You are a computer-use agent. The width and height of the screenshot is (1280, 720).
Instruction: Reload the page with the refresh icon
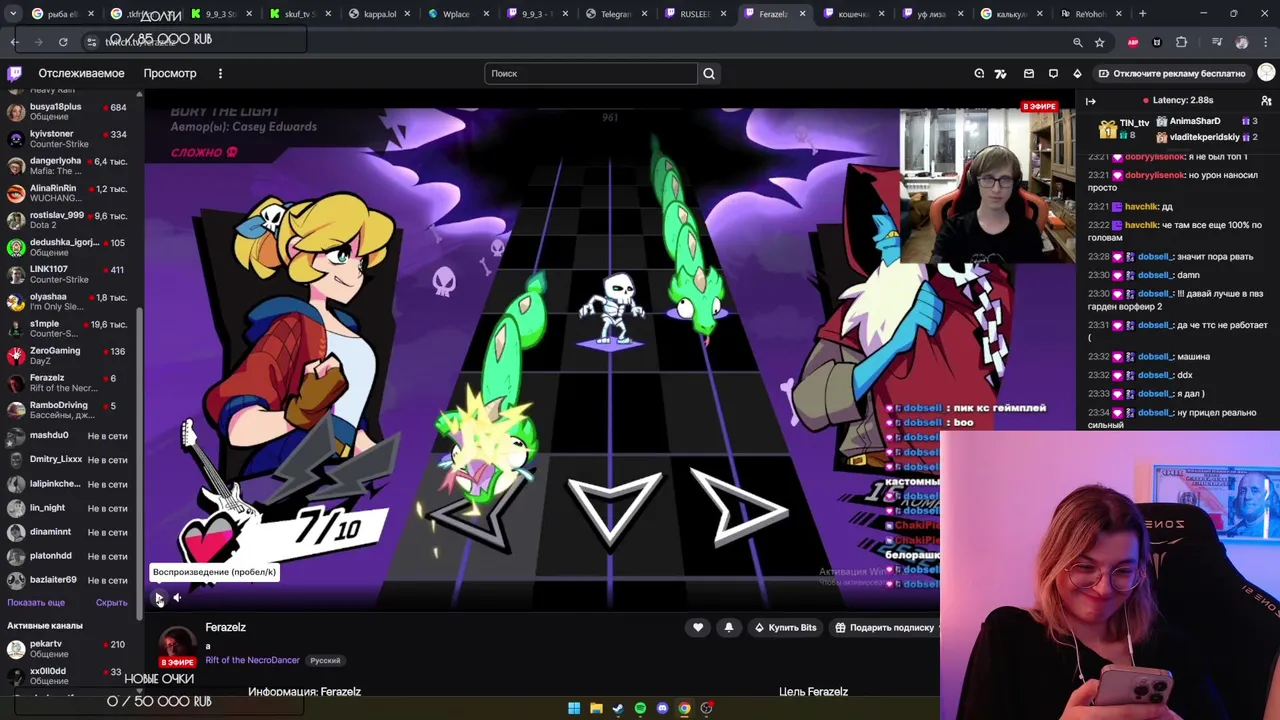click(x=63, y=42)
